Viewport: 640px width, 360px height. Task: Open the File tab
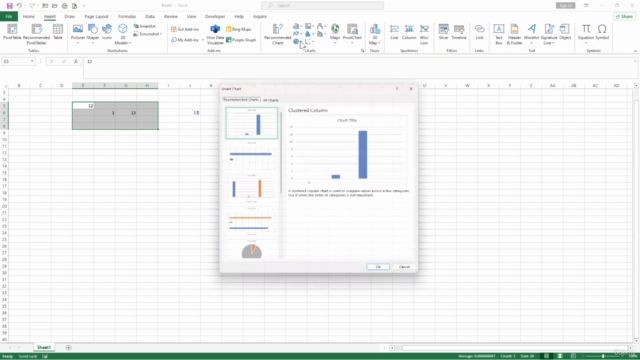(x=9, y=16)
